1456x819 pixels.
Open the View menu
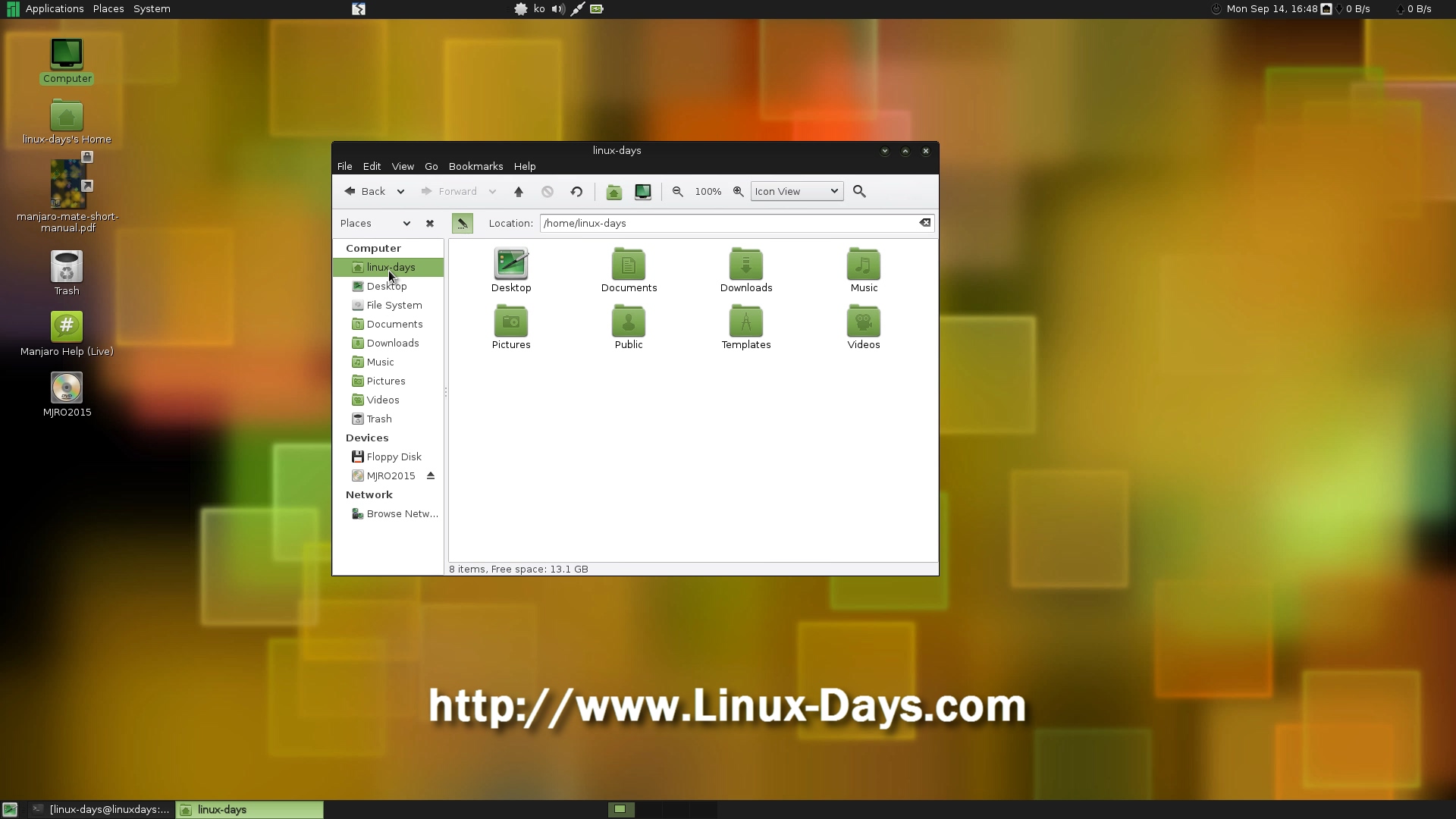(x=403, y=167)
